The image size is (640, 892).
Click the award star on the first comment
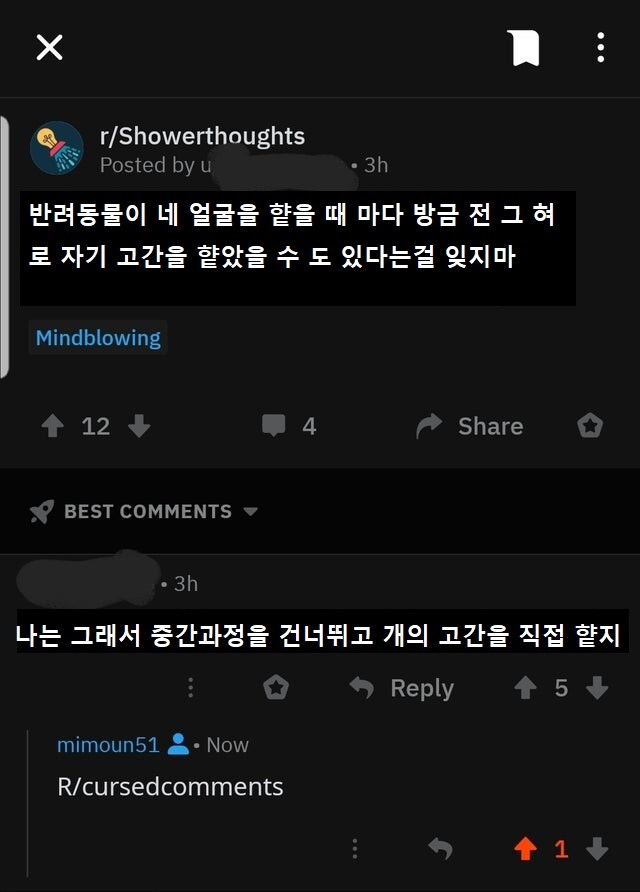277,688
